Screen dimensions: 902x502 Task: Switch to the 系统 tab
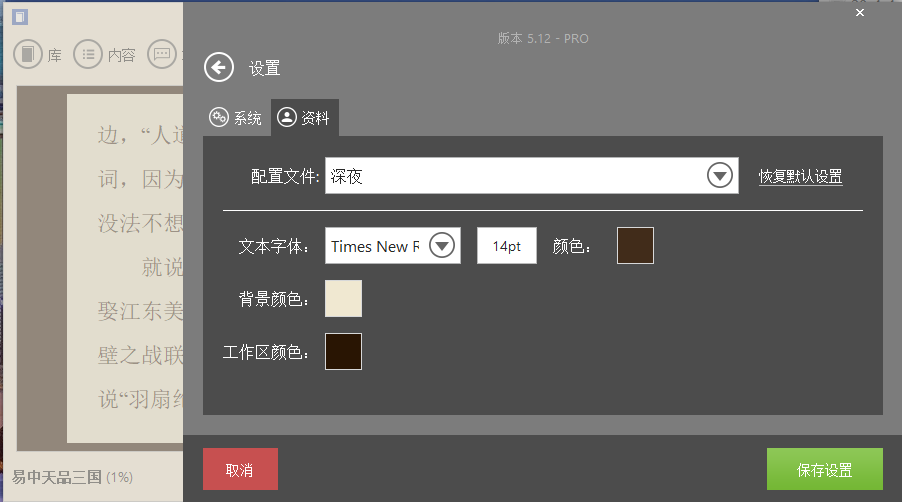click(235, 118)
